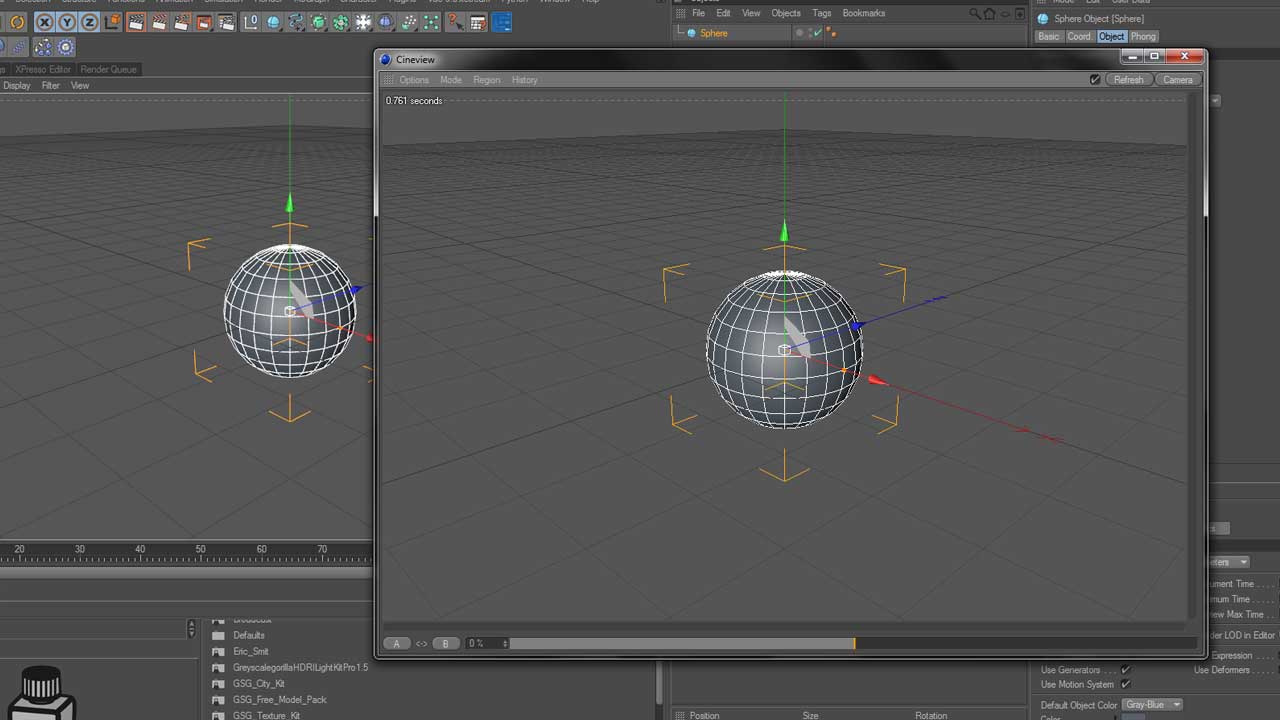The height and width of the screenshot is (720, 1280).
Task: Add a primitive with the sphere icon
Action: (273, 22)
